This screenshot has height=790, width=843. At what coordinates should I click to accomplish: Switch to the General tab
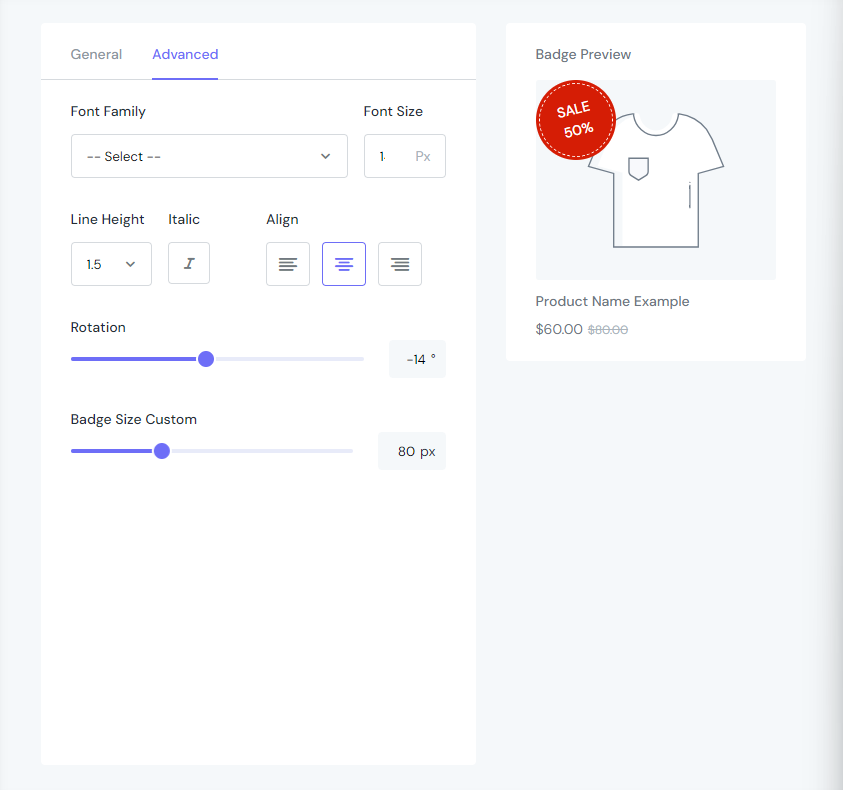(x=96, y=54)
